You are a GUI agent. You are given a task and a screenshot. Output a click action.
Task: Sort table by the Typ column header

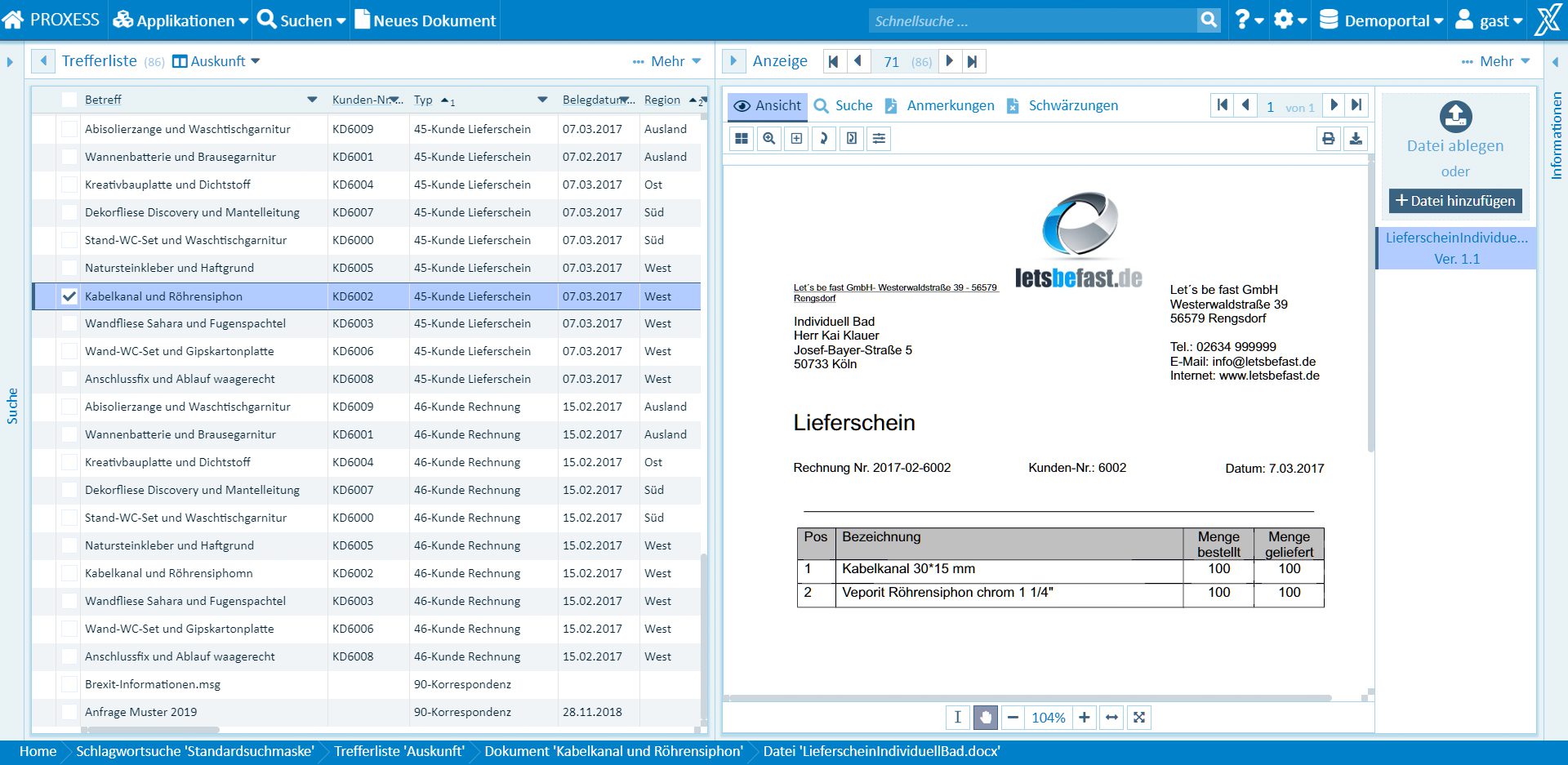coord(423,100)
